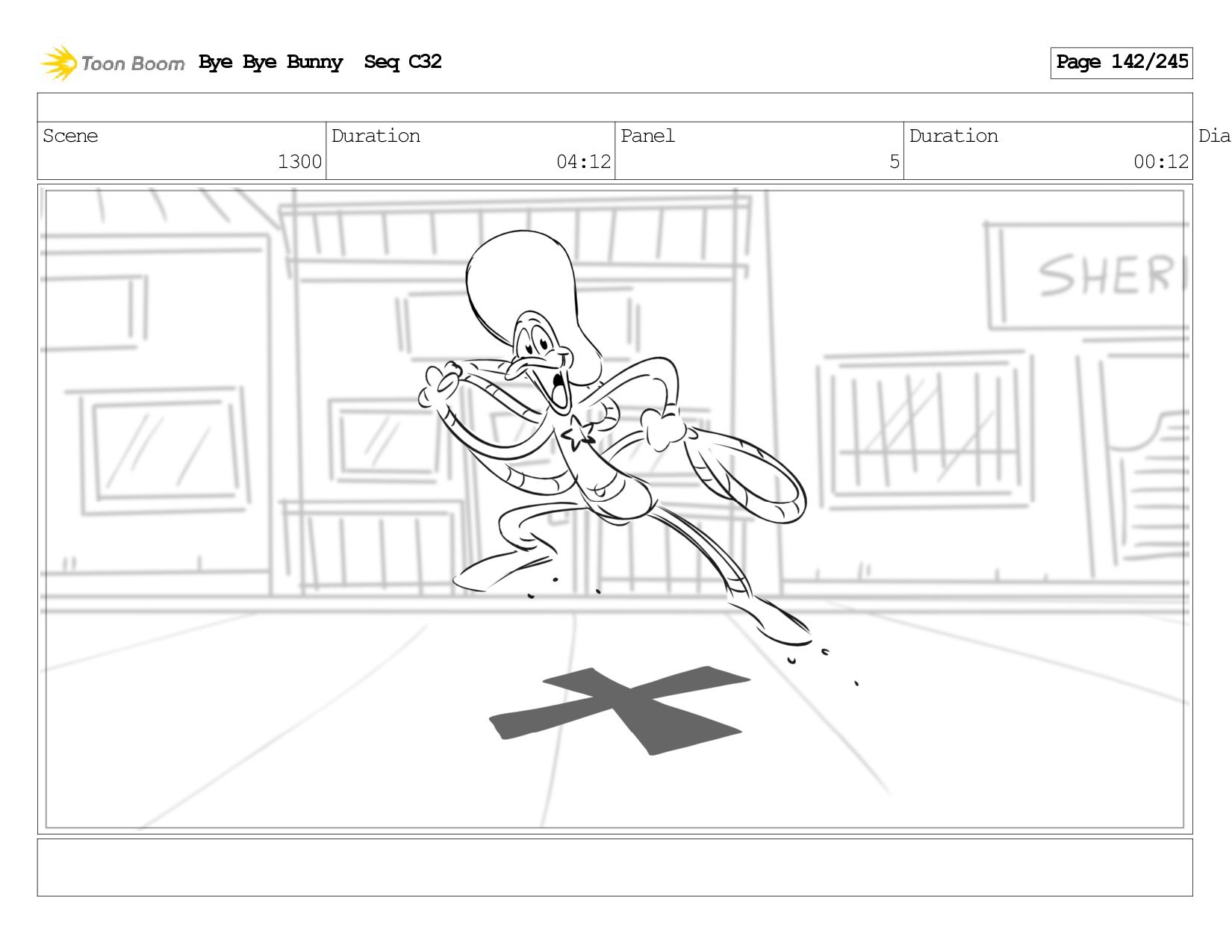This screenshot has height=952, width=1232.
Task: Click the panel duration value 00:12
Action: [1161, 162]
